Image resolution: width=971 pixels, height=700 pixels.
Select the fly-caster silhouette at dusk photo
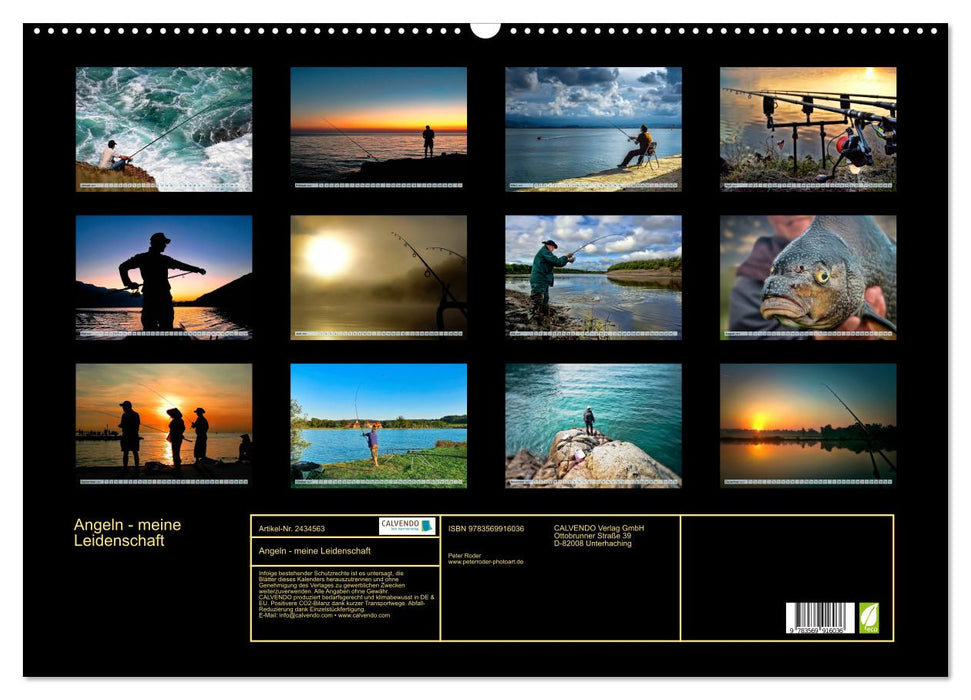point(163,277)
